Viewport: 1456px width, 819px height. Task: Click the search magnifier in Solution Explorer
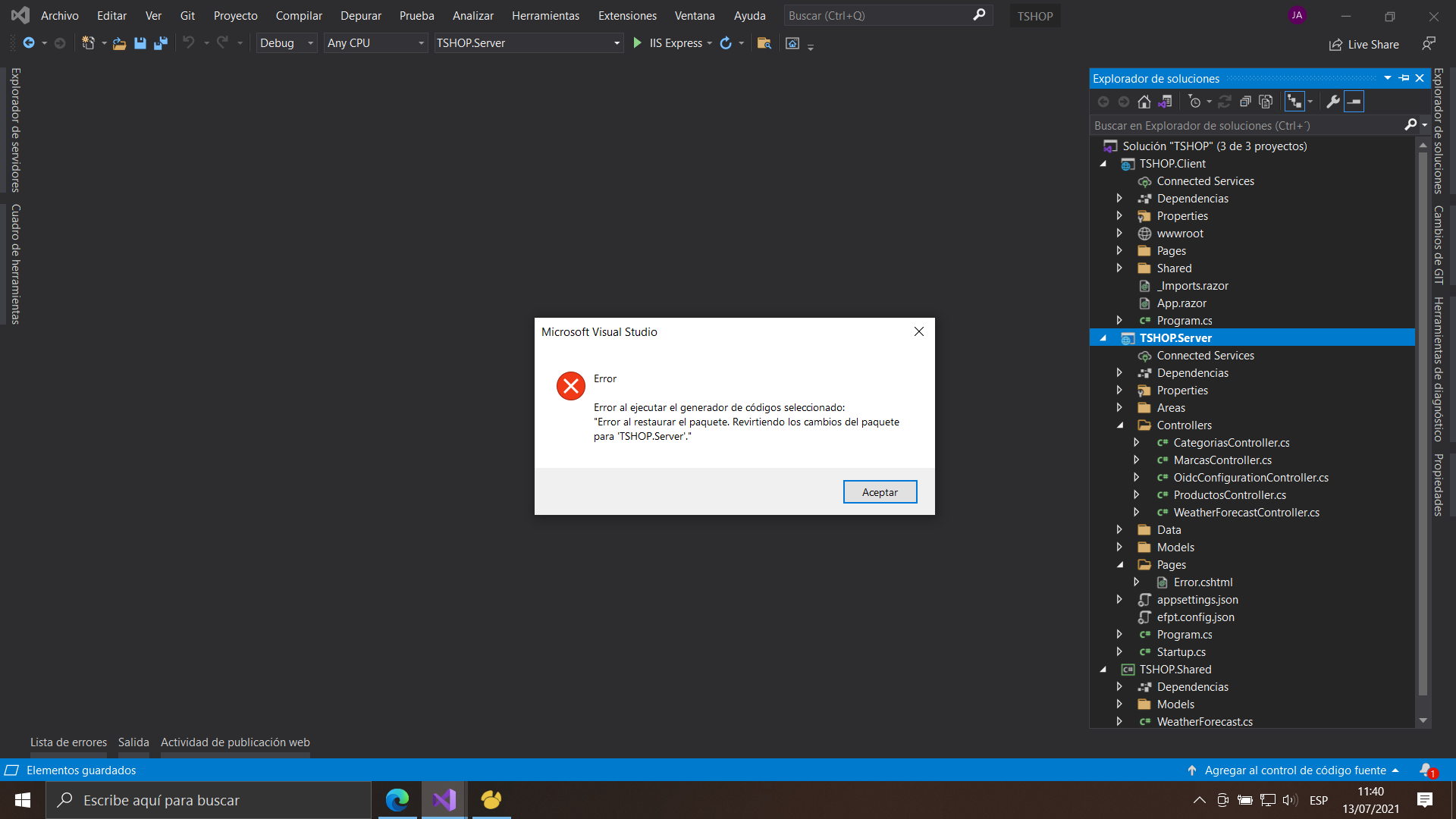pos(1410,125)
